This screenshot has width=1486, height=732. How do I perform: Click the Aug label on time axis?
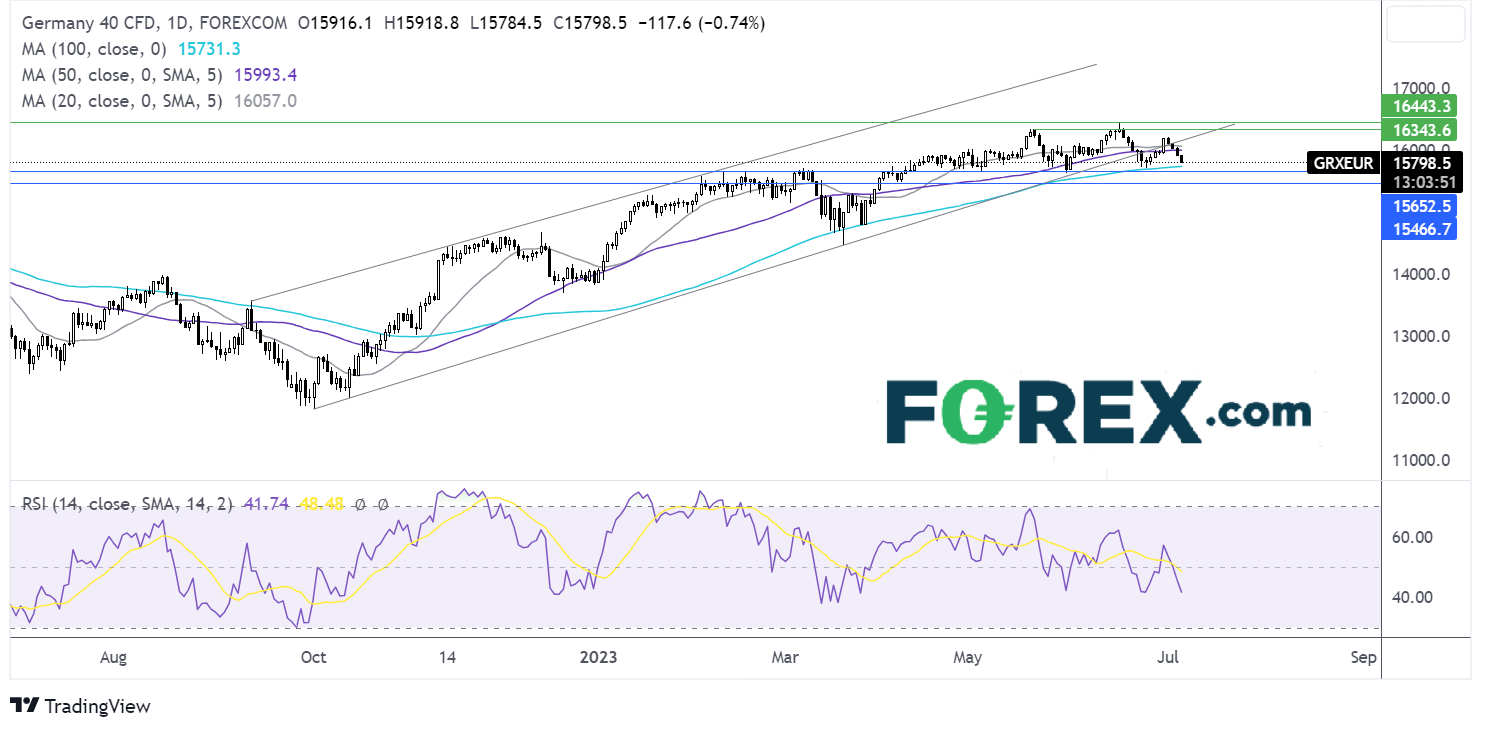coord(114,657)
